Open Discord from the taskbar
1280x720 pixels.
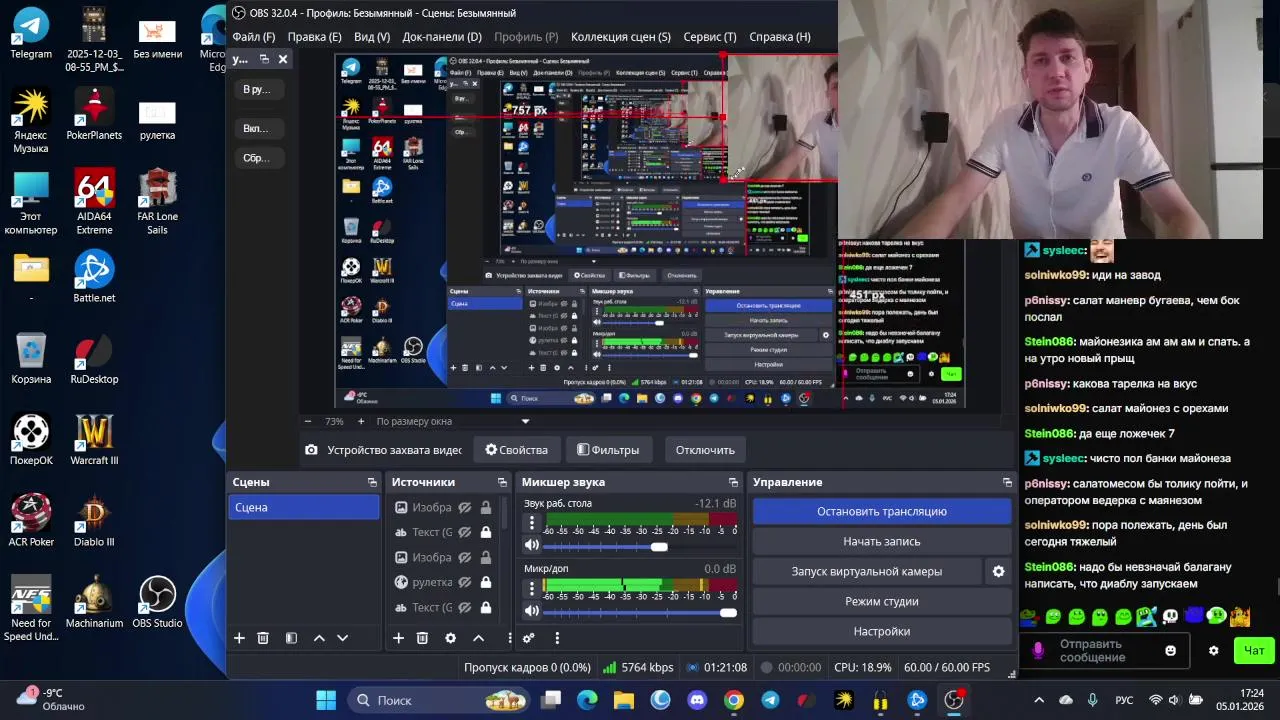(x=697, y=700)
